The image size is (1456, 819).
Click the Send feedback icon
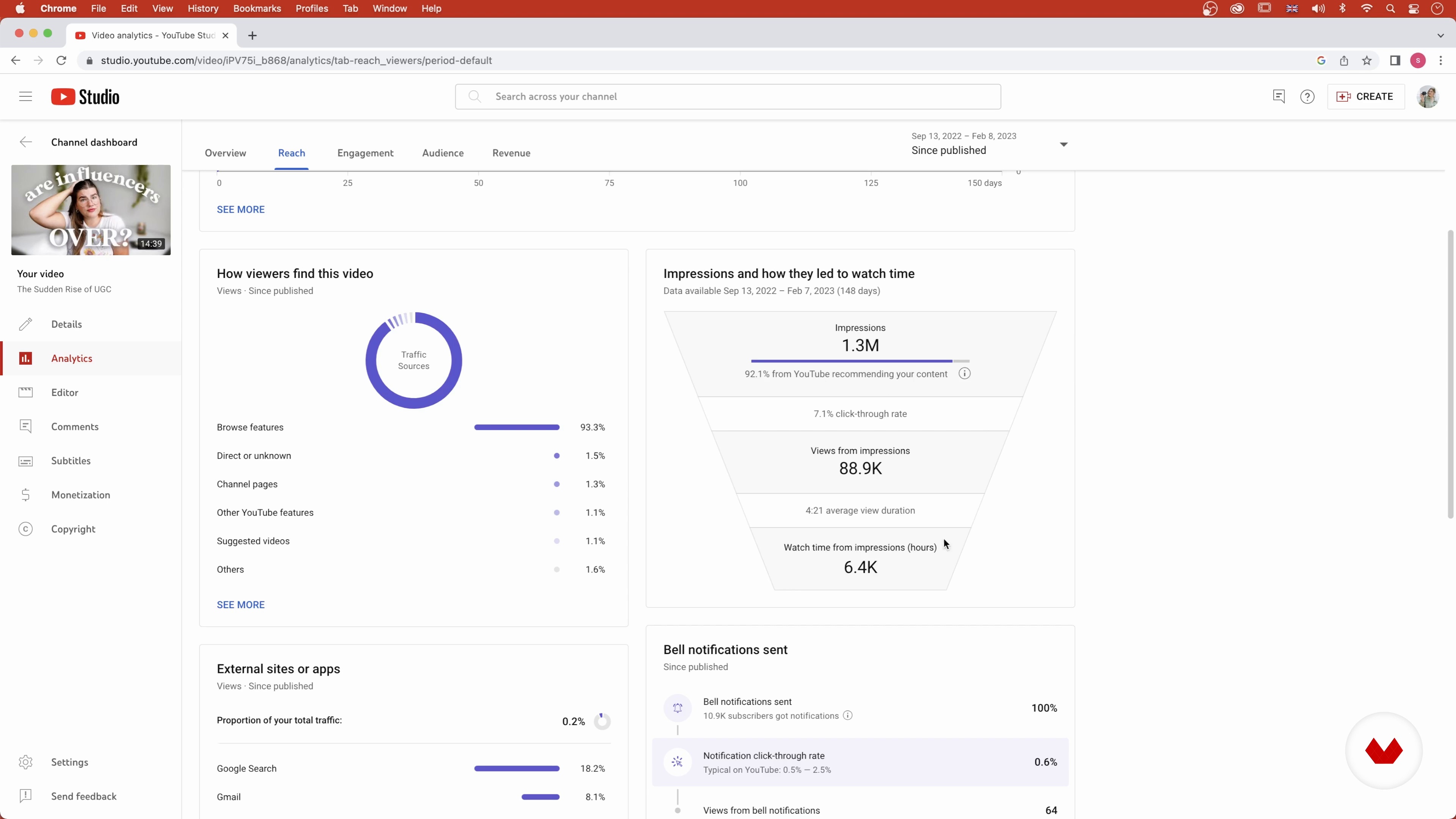click(x=25, y=796)
